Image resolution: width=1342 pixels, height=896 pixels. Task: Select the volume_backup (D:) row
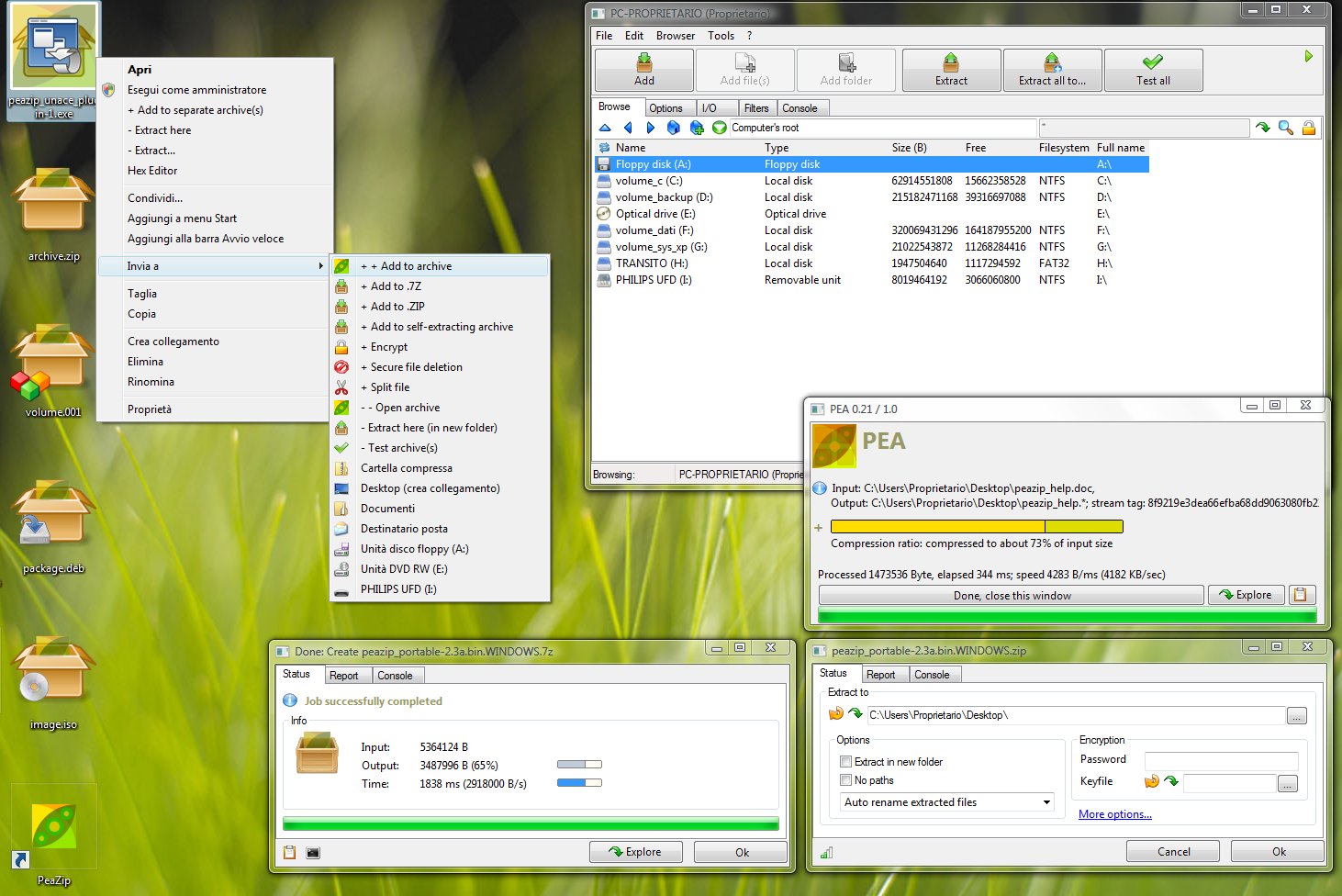(871, 197)
